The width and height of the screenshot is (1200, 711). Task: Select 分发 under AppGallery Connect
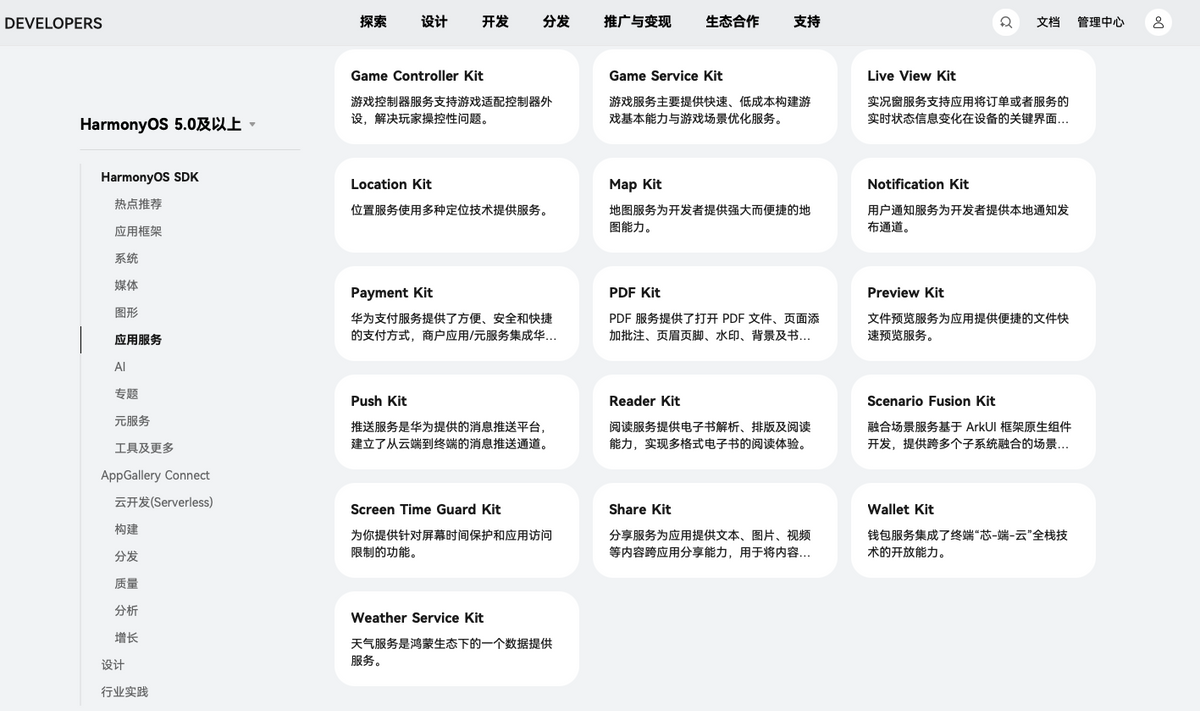pyautogui.click(x=126, y=556)
